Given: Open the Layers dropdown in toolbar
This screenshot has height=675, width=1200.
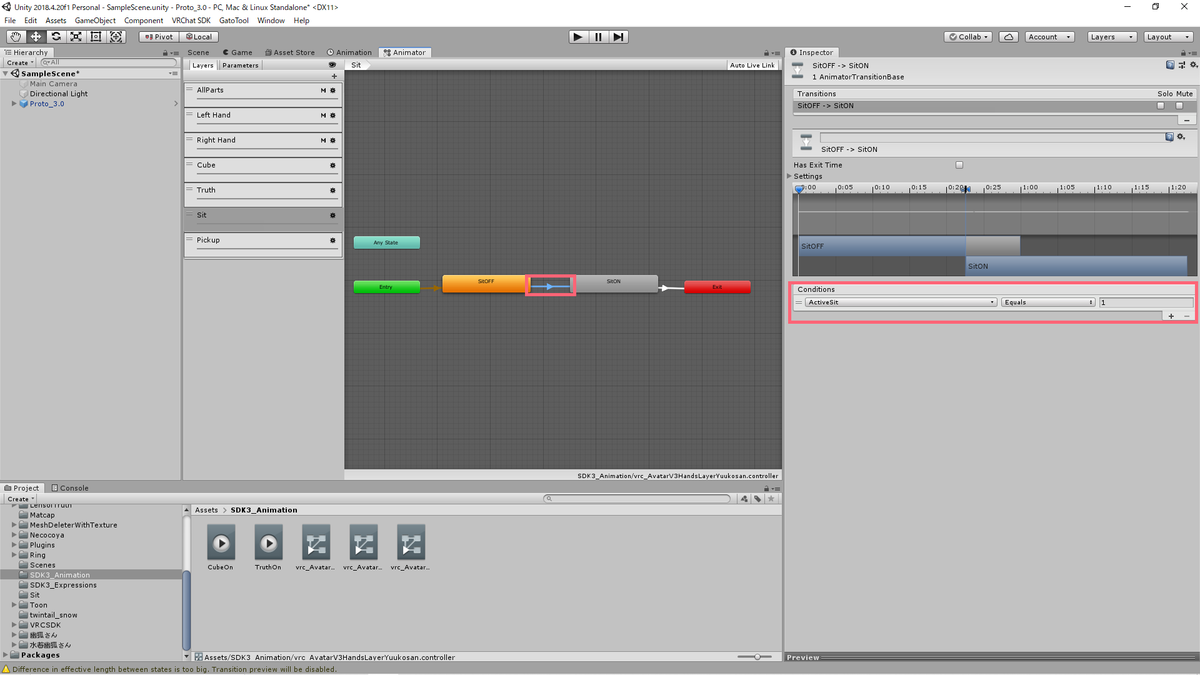Looking at the screenshot, I should [1111, 36].
